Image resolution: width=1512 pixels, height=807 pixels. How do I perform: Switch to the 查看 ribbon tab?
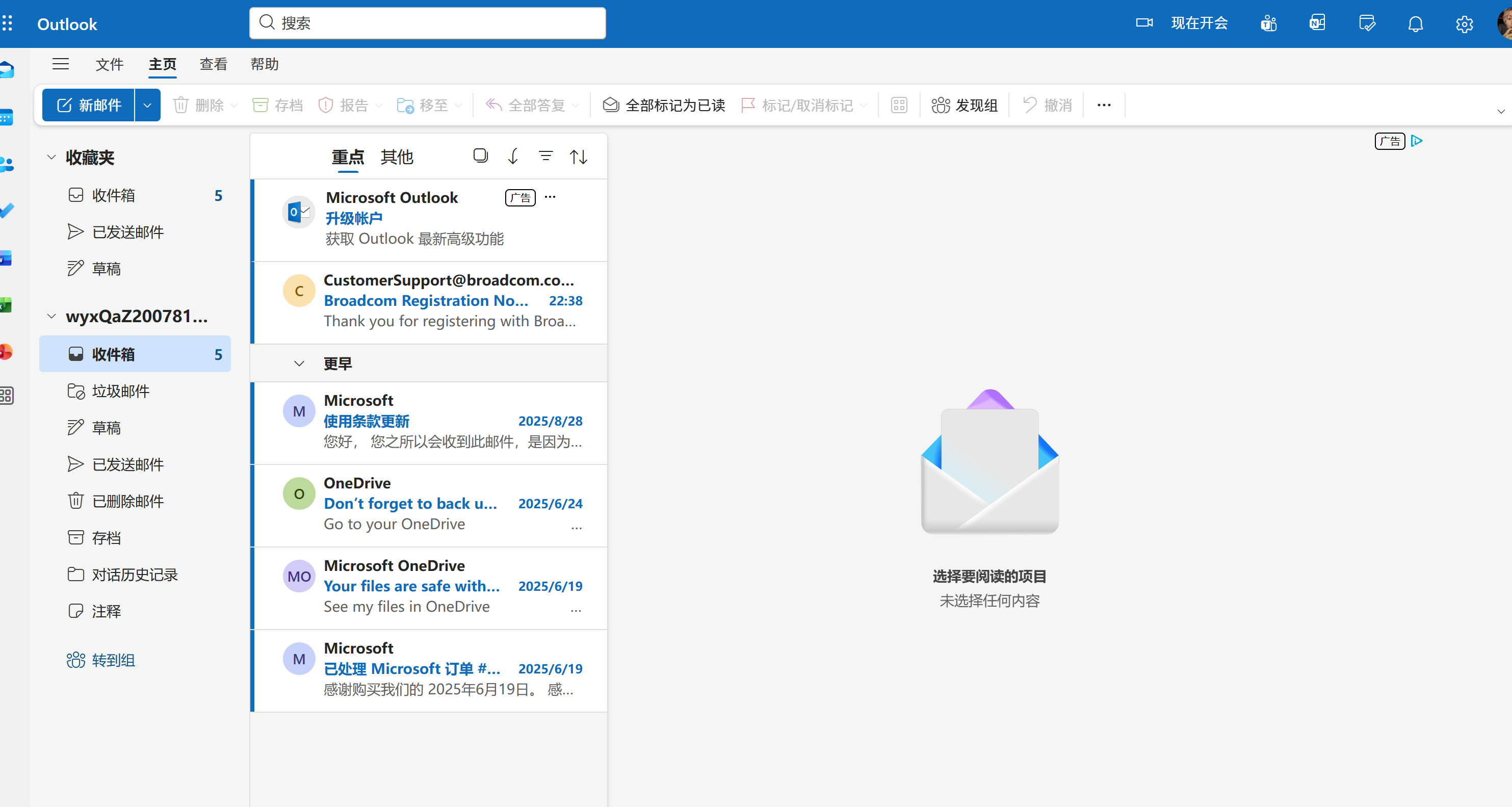[x=214, y=64]
